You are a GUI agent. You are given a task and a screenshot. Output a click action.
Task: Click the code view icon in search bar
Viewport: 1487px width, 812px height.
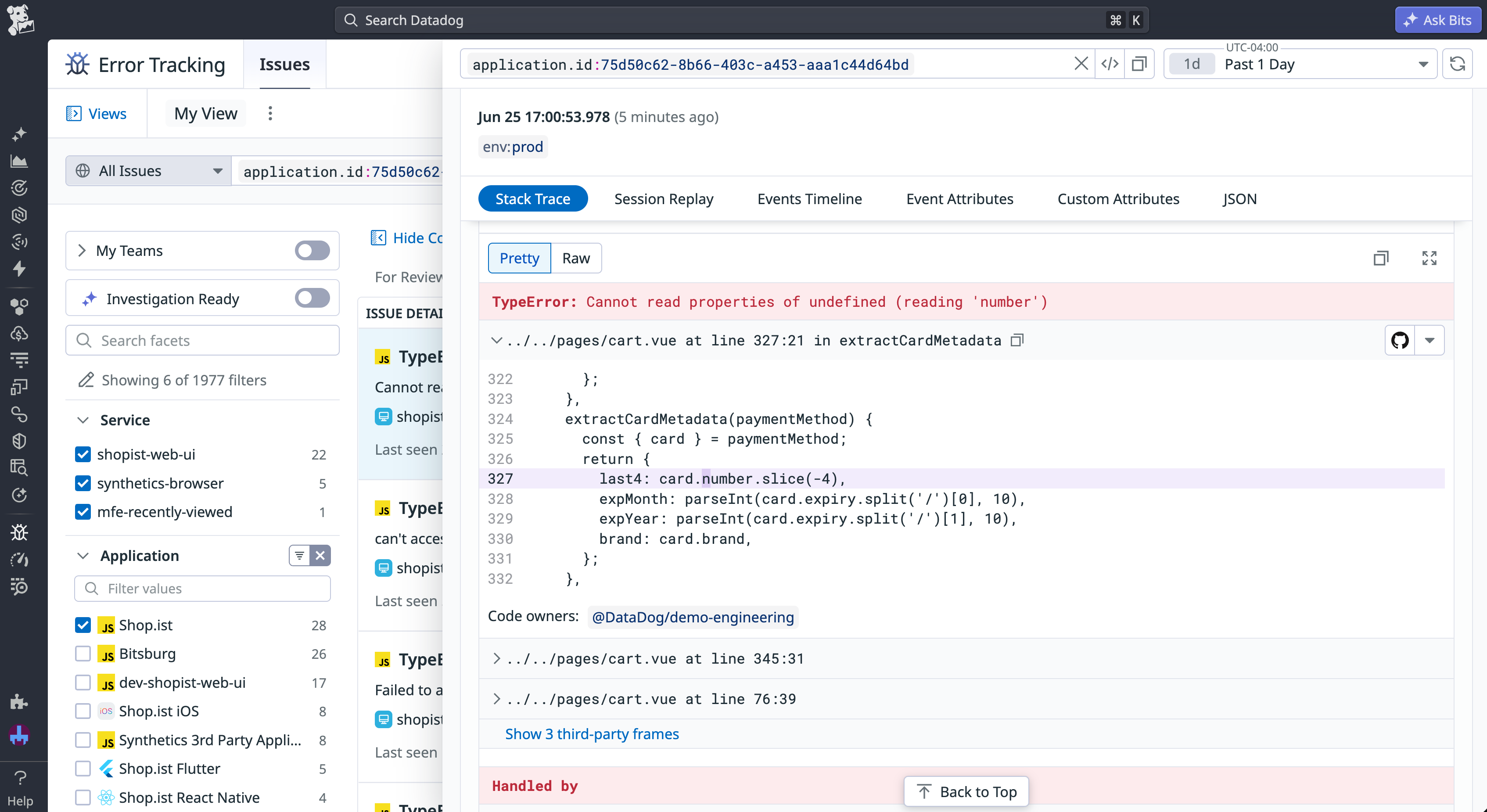[x=1110, y=64]
